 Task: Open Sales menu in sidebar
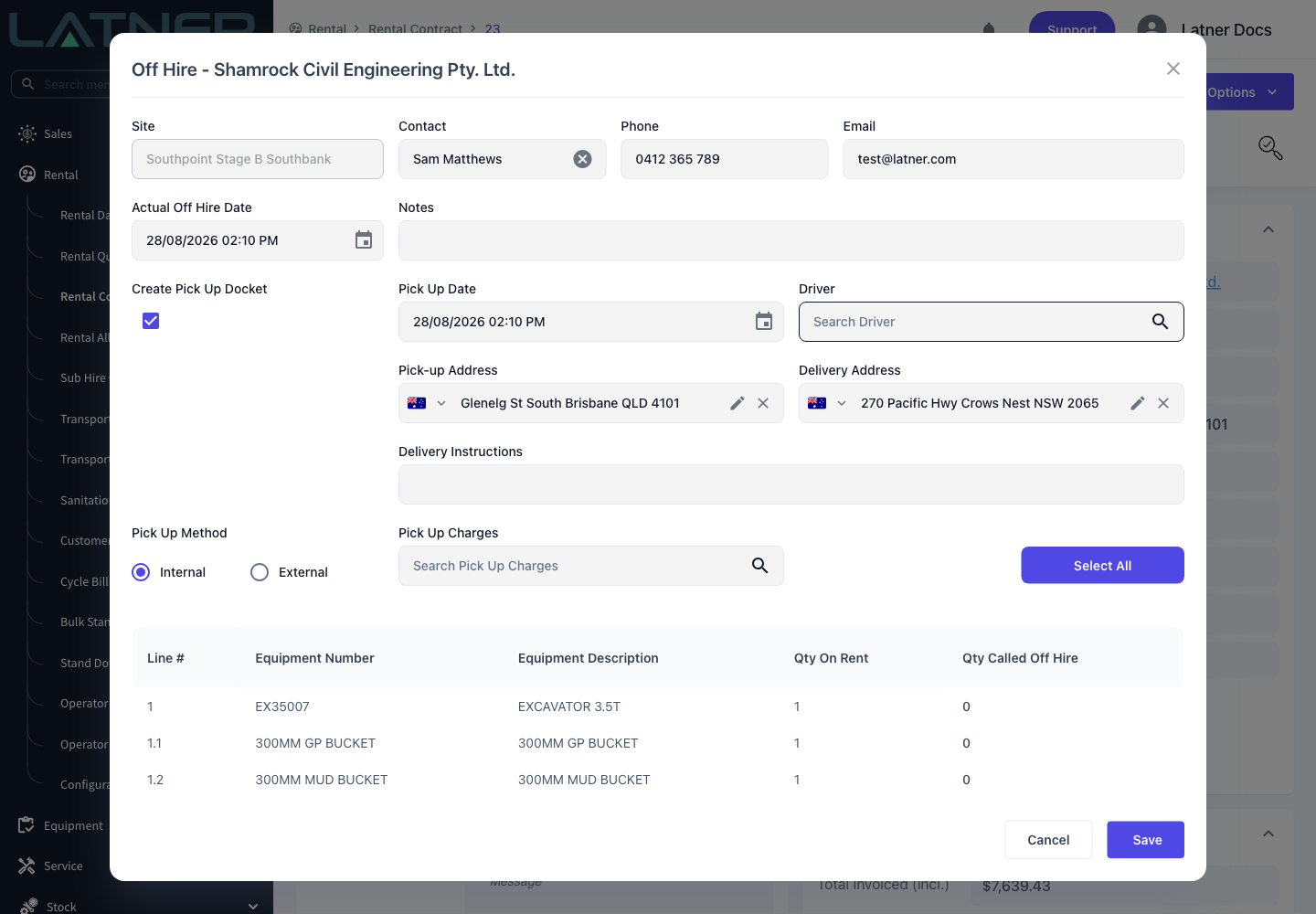click(x=58, y=133)
